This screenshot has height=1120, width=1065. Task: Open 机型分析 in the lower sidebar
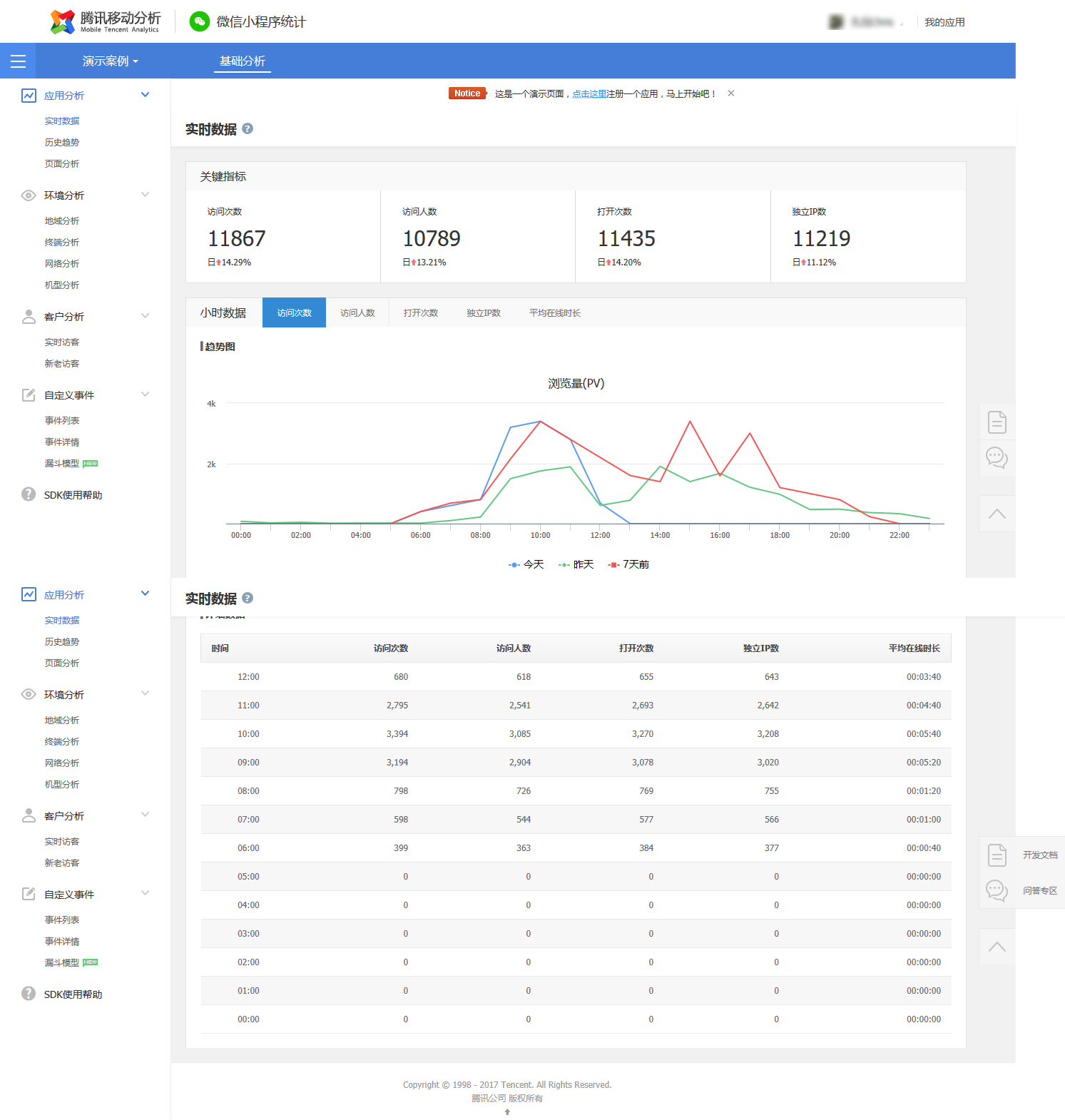tap(62, 784)
